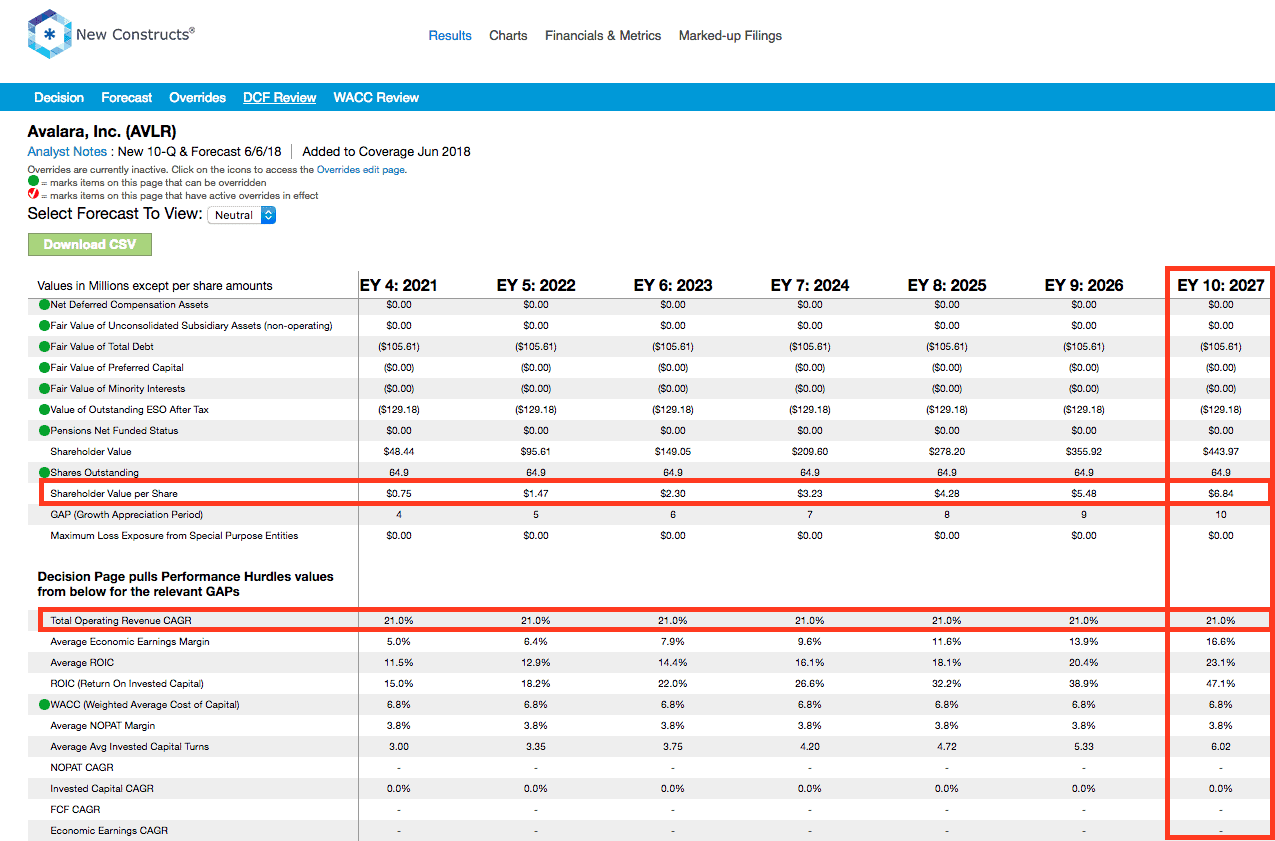Click the Economic Earnings CAGR row label
Image resolution: width=1275 pixels, height=841 pixels.
109,830
